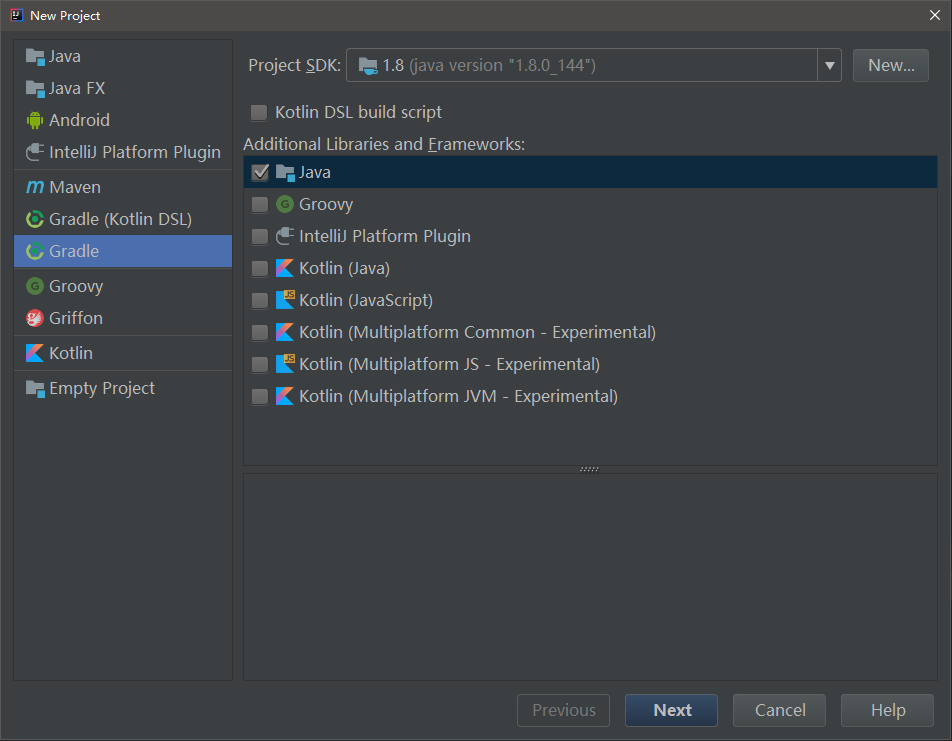Uncheck the Java framework checkbox
952x741 pixels.
click(260, 172)
